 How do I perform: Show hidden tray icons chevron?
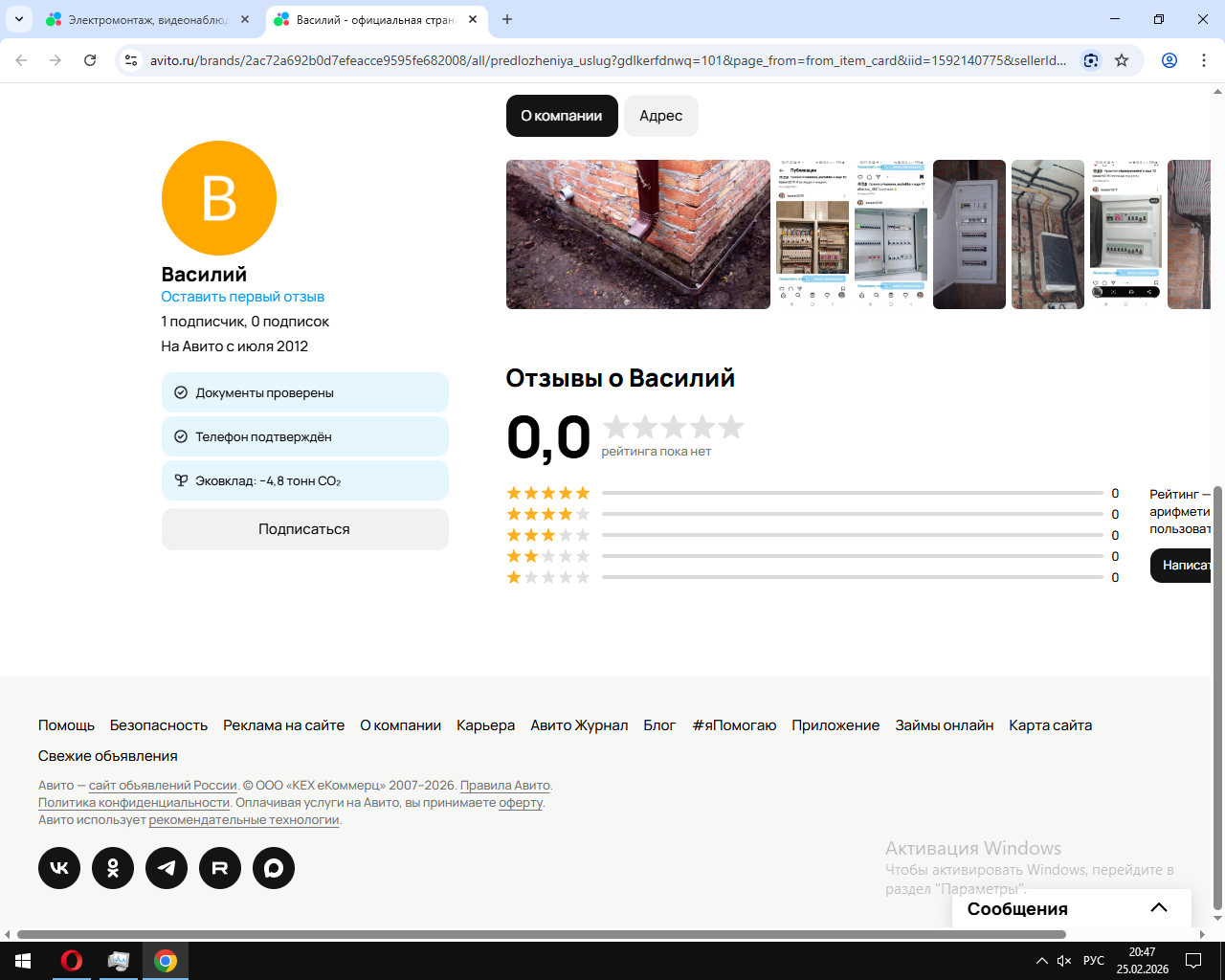[x=1041, y=961]
